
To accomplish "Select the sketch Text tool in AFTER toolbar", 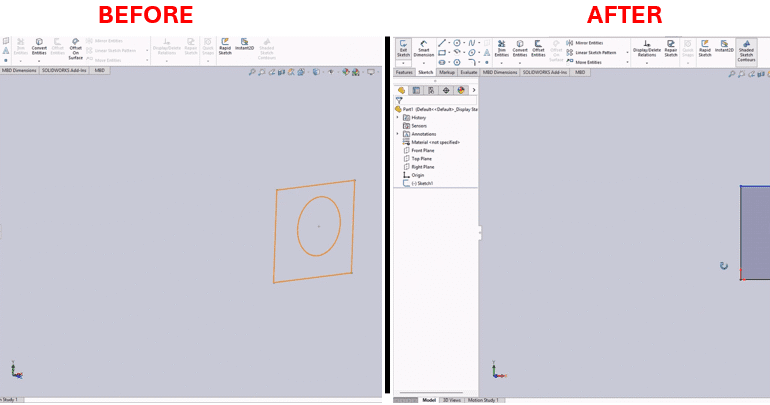I will [487, 53].
